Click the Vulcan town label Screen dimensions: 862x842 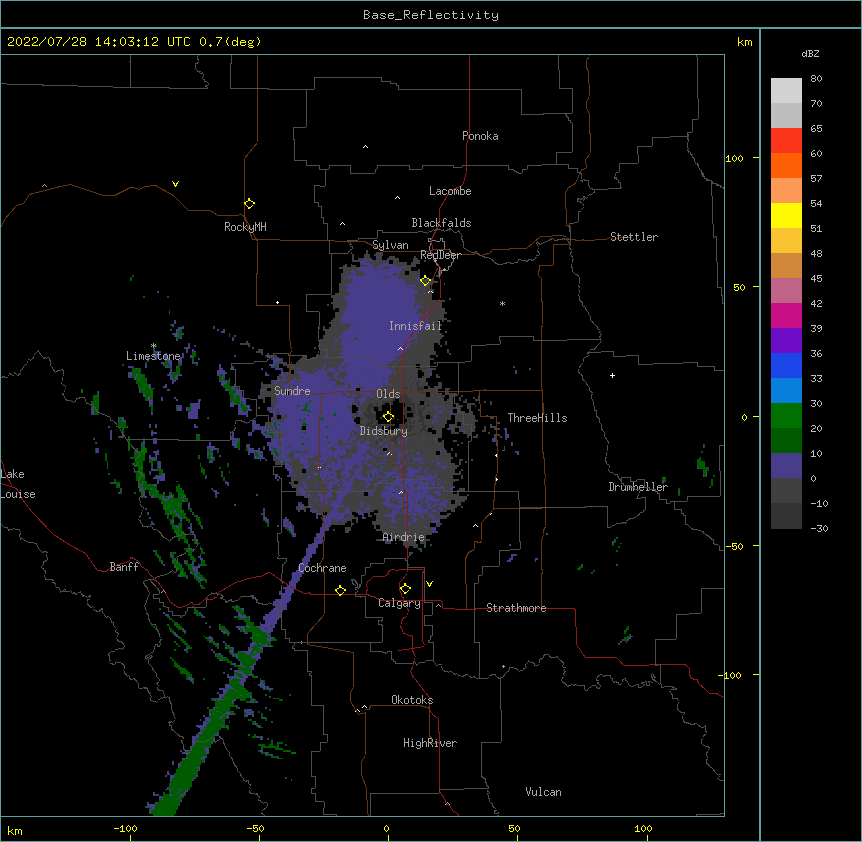(x=544, y=792)
